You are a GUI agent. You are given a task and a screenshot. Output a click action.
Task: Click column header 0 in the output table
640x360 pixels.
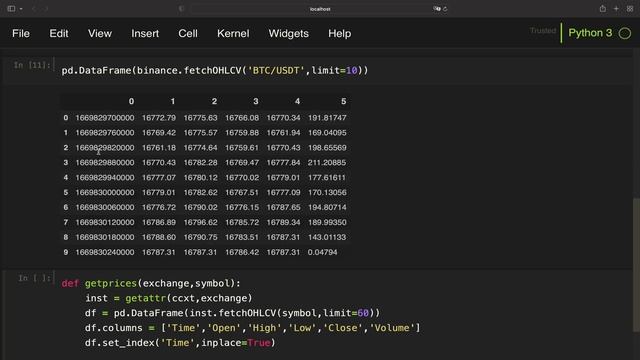pos(131,101)
